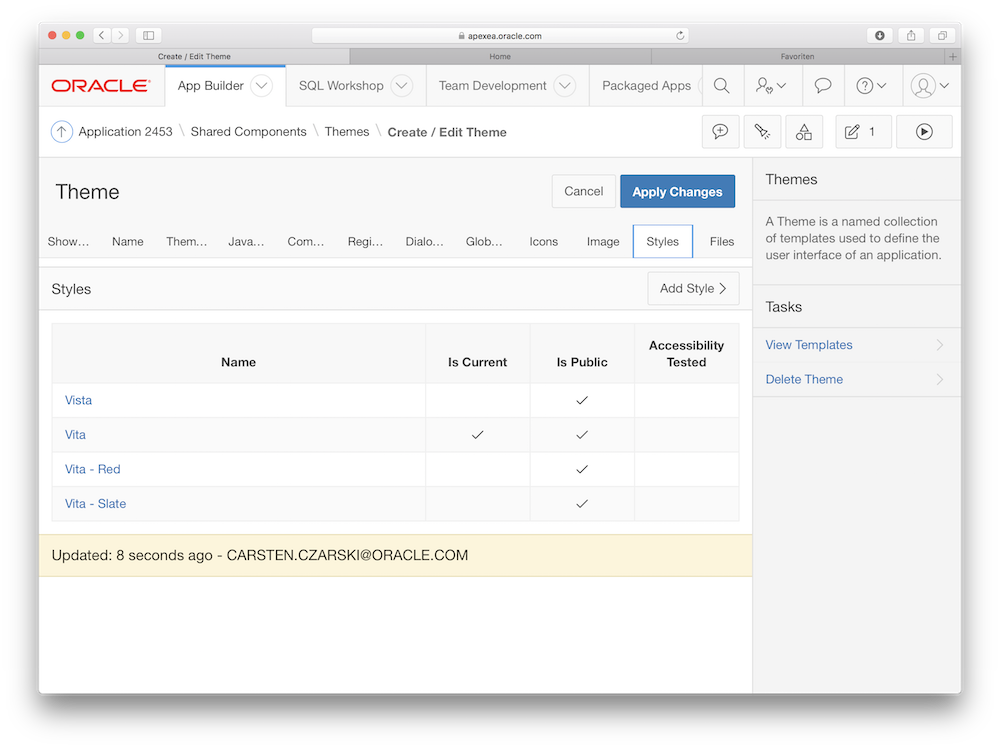Click the search magnifier icon
The height and width of the screenshot is (749, 1000).
(x=721, y=86)
